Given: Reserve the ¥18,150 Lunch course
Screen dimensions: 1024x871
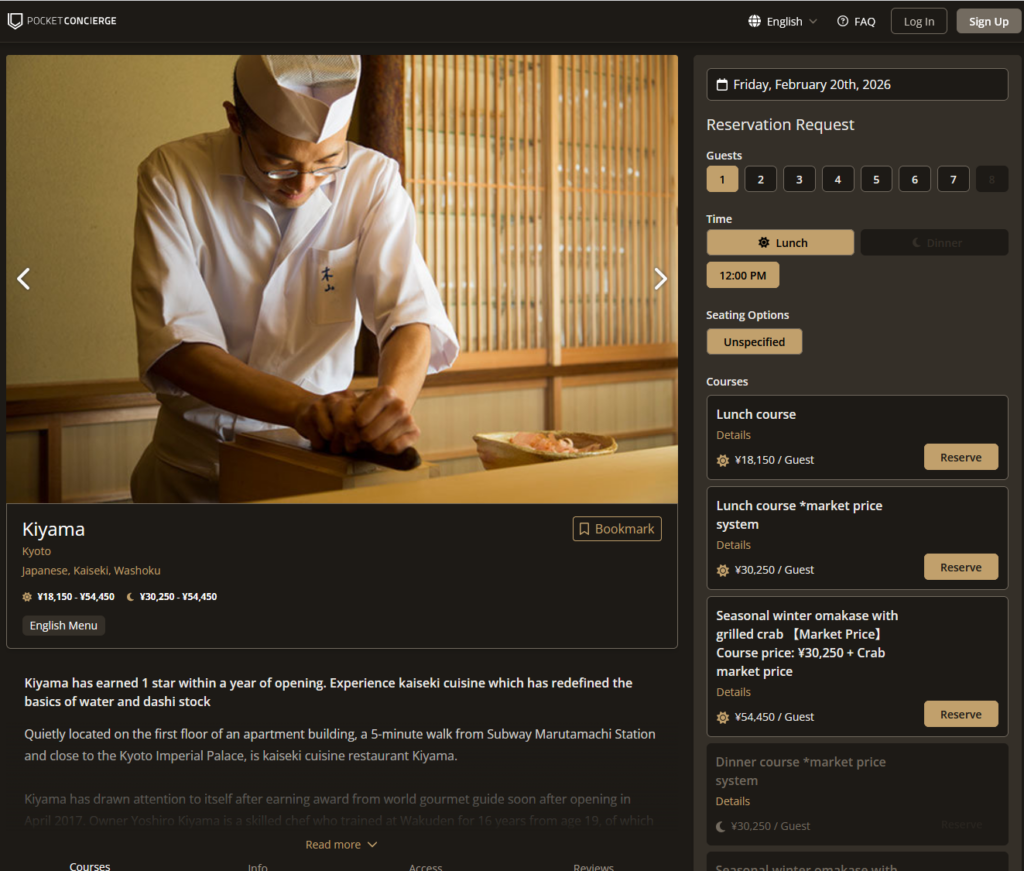Looking at the screenshot, I should [960, 457].
